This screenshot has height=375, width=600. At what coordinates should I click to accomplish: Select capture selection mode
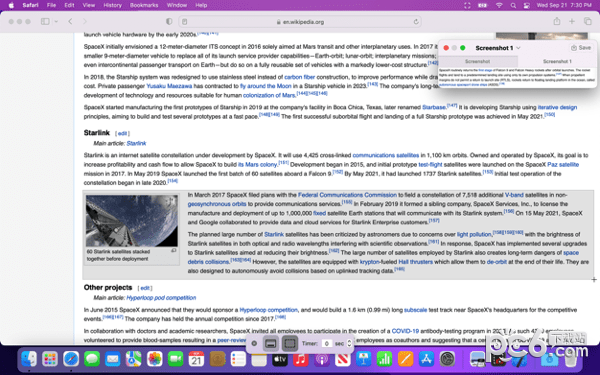point(290,344)
